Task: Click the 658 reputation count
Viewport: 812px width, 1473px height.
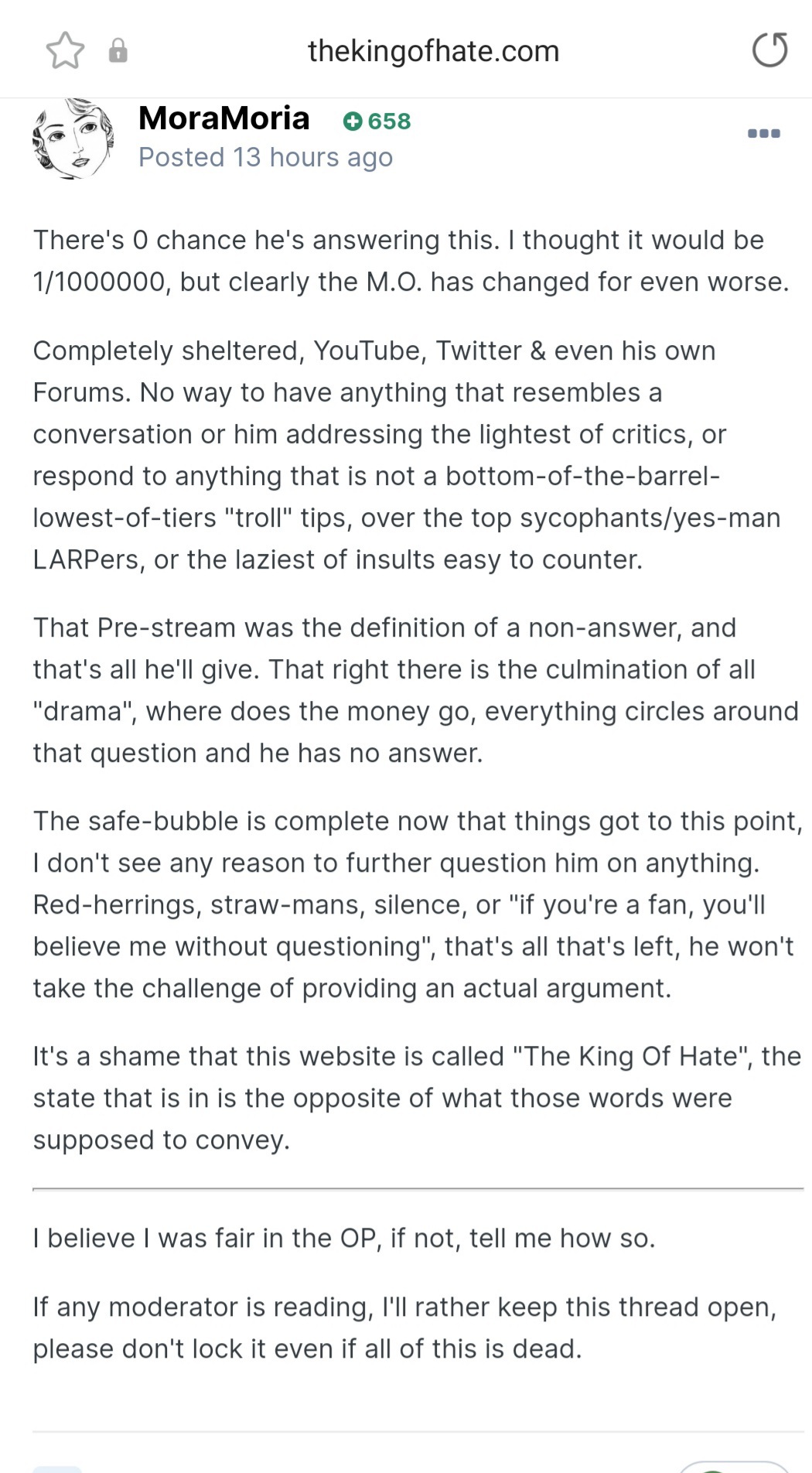Action: tap(390, 121)
